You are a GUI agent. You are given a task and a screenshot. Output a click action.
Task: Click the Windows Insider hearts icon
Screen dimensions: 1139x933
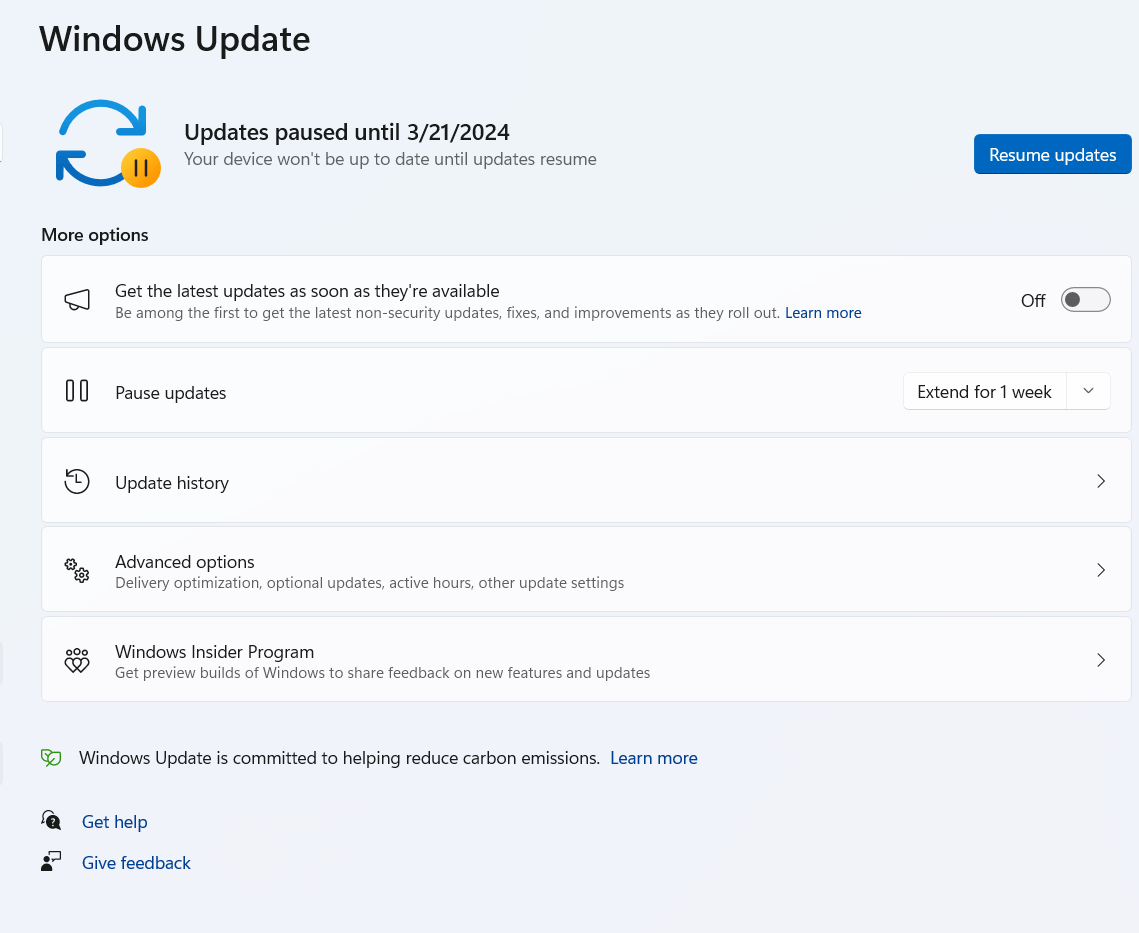point(77,661)
